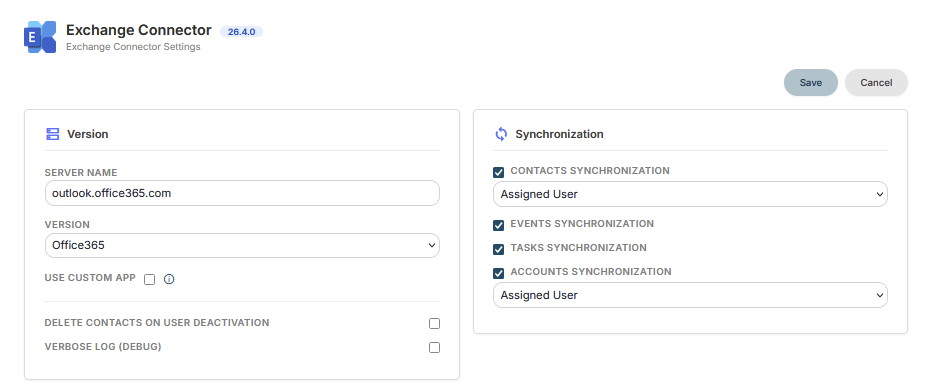Click the Events Synchronization label
The height and width of the screenshot is (387, 930).
[582, 224]
